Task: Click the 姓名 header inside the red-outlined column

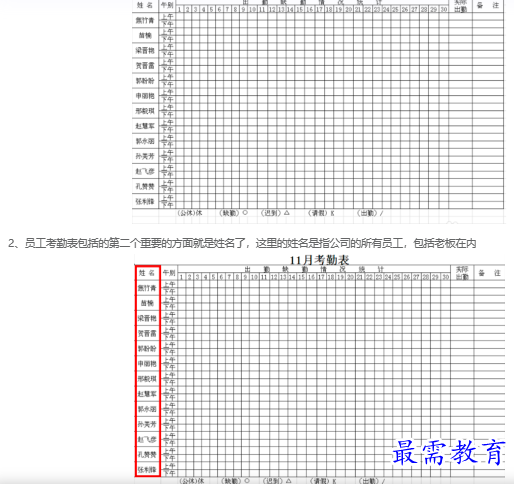Action: click(147, 273)
